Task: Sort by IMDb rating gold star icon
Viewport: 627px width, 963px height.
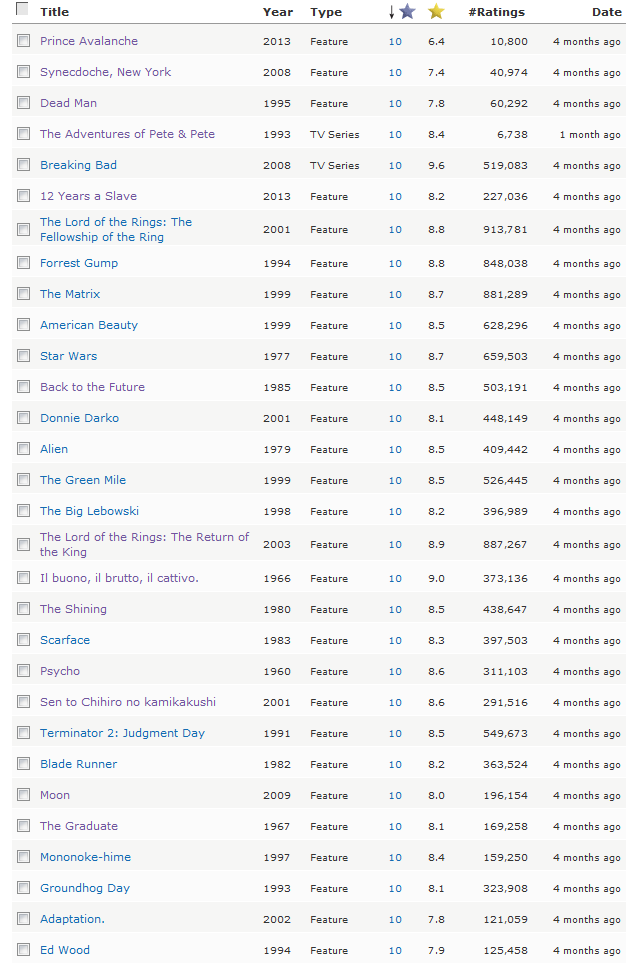Action: tap(436, 12)
